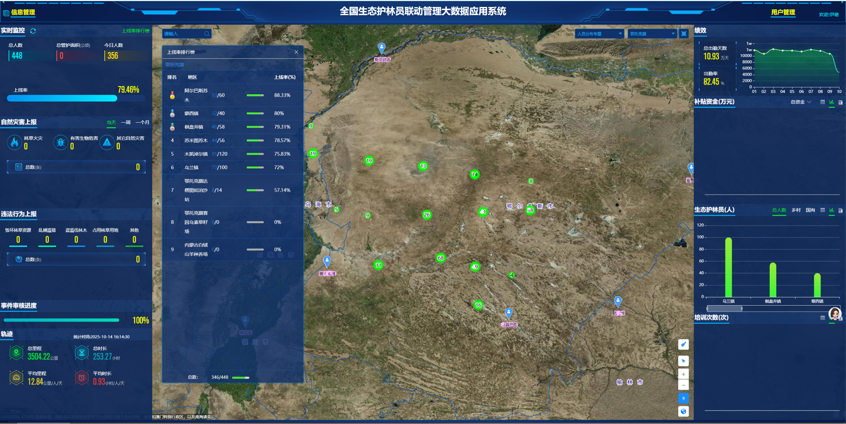846x424 pixels.
Task: Open the region dropdown on map toolbar
Action: point(651,33)
